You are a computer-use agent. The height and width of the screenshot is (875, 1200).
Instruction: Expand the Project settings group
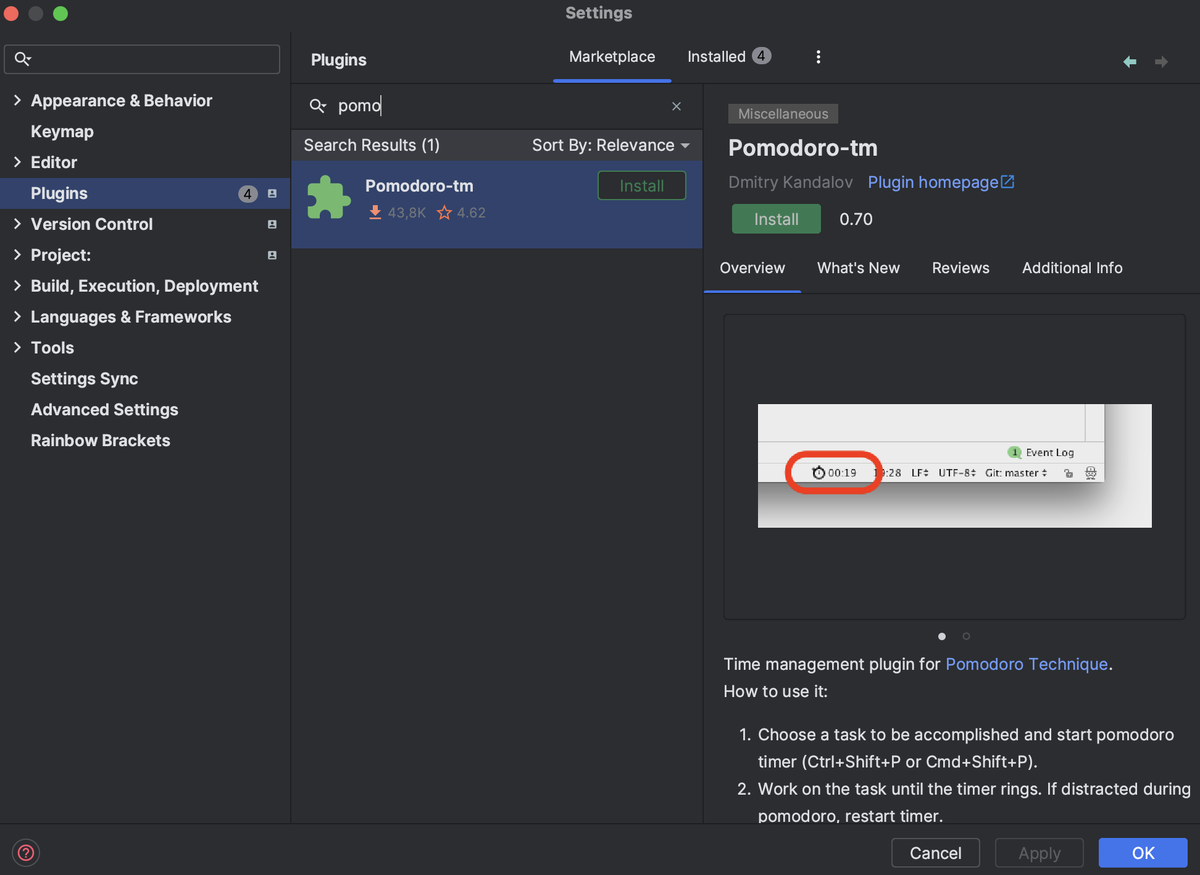pos(17,255)
